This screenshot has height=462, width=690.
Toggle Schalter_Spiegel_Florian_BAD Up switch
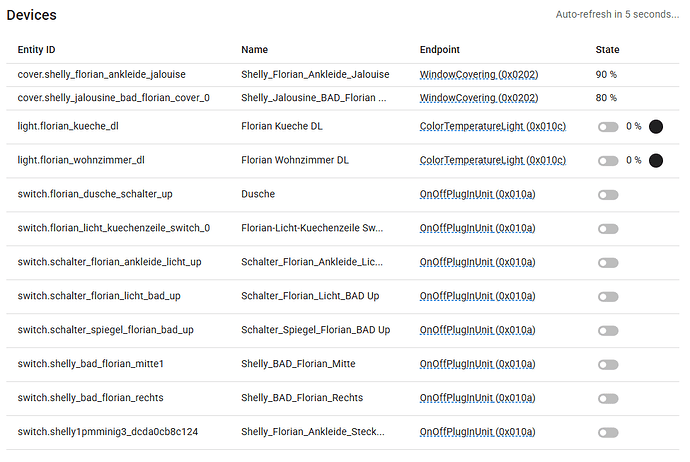tap(608, 330)
